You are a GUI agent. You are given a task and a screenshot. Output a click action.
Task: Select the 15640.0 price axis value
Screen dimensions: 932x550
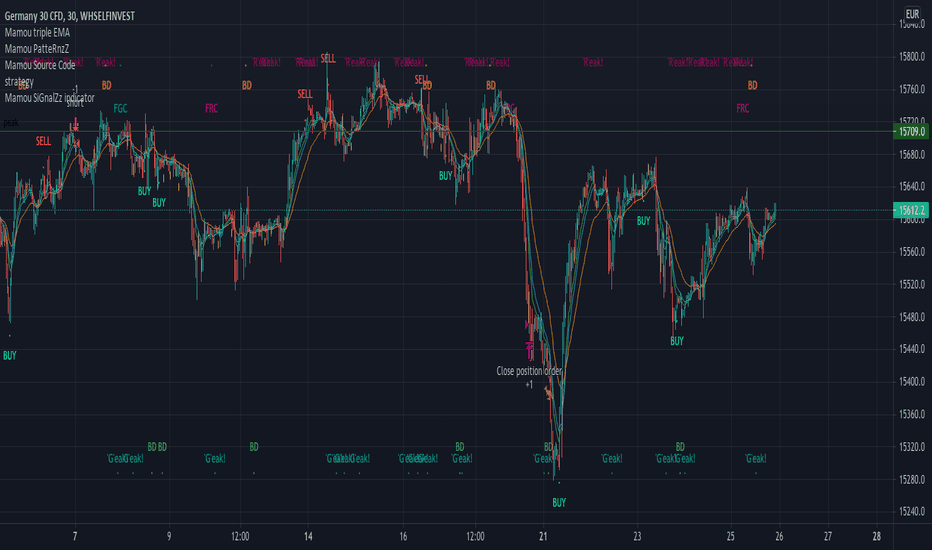[x=912, y=187]
